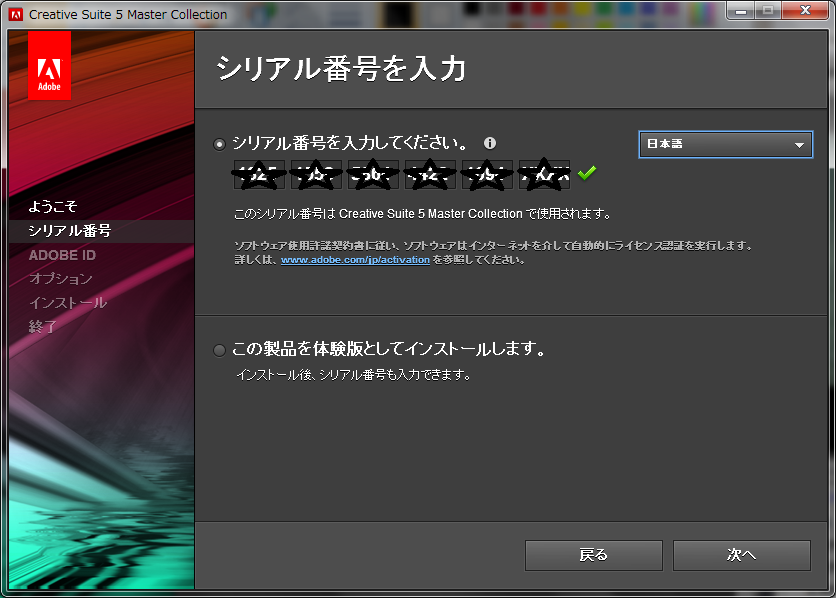Screen dimensions: 836x598
Task: Click the green checkmark validation icon
Action: pos(587,173)
